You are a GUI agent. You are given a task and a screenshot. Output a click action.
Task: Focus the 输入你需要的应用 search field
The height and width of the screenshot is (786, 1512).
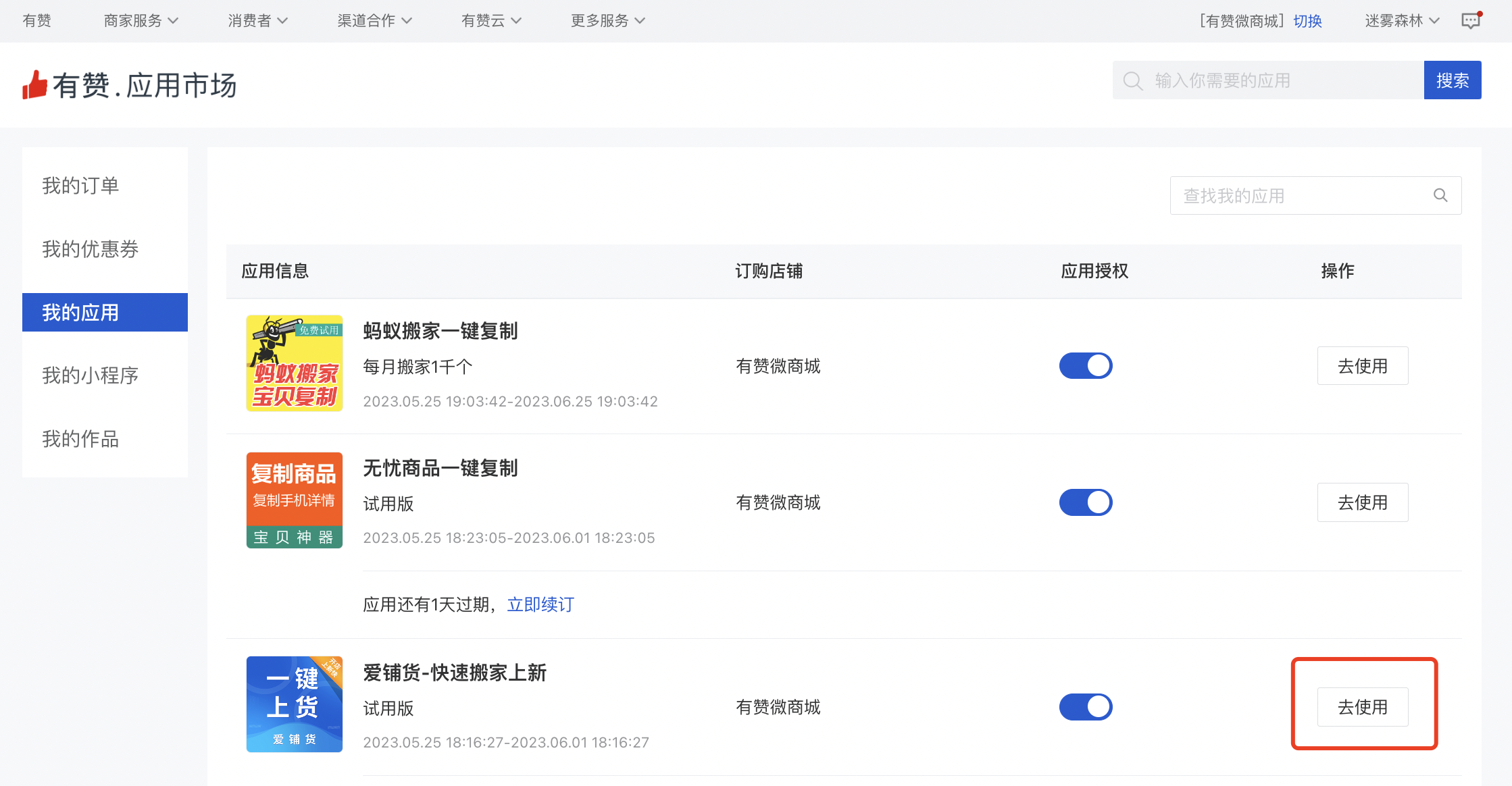(1268, 80)
